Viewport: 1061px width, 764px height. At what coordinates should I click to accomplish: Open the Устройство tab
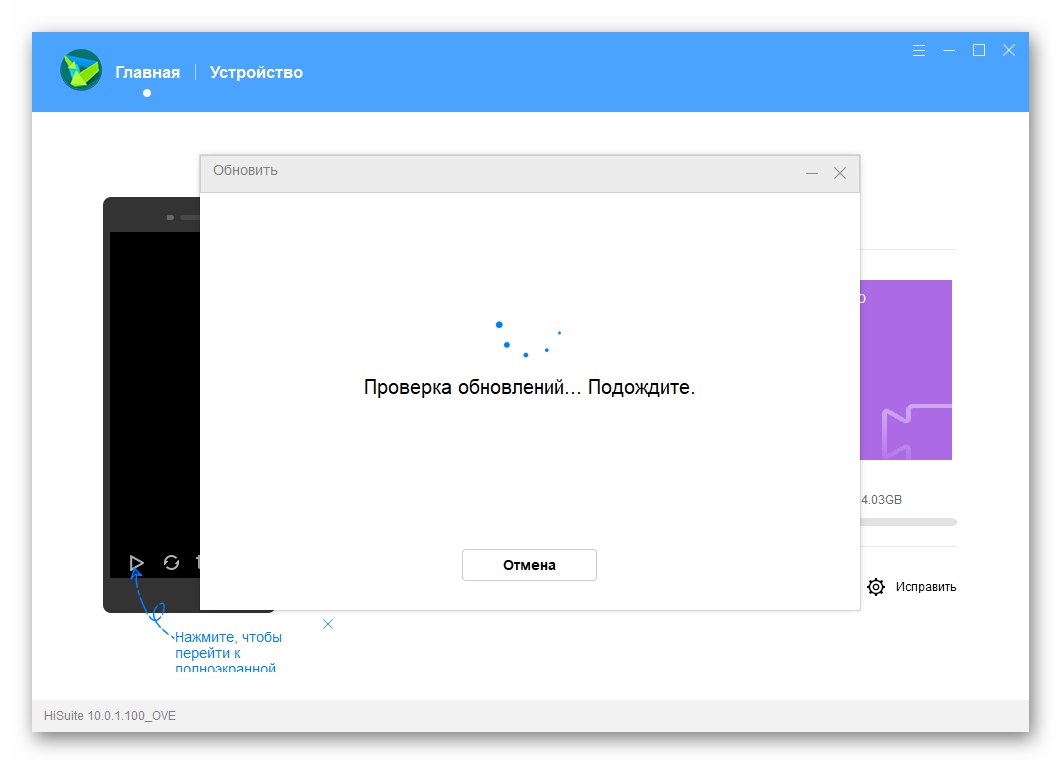256,72
